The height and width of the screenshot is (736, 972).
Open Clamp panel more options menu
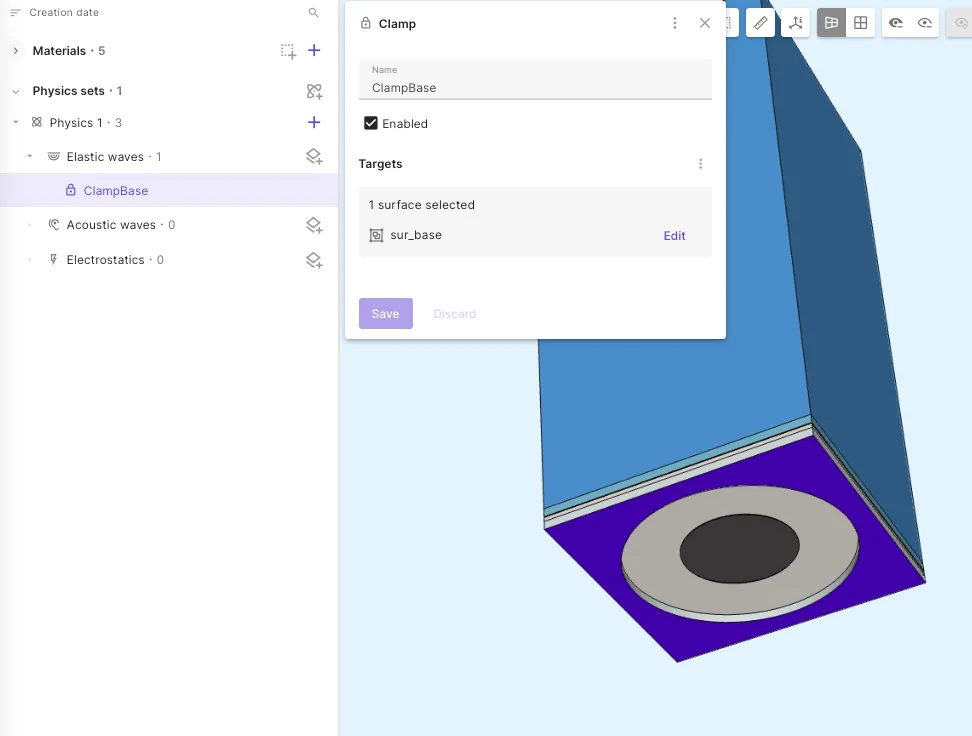(x=674, y=23)
